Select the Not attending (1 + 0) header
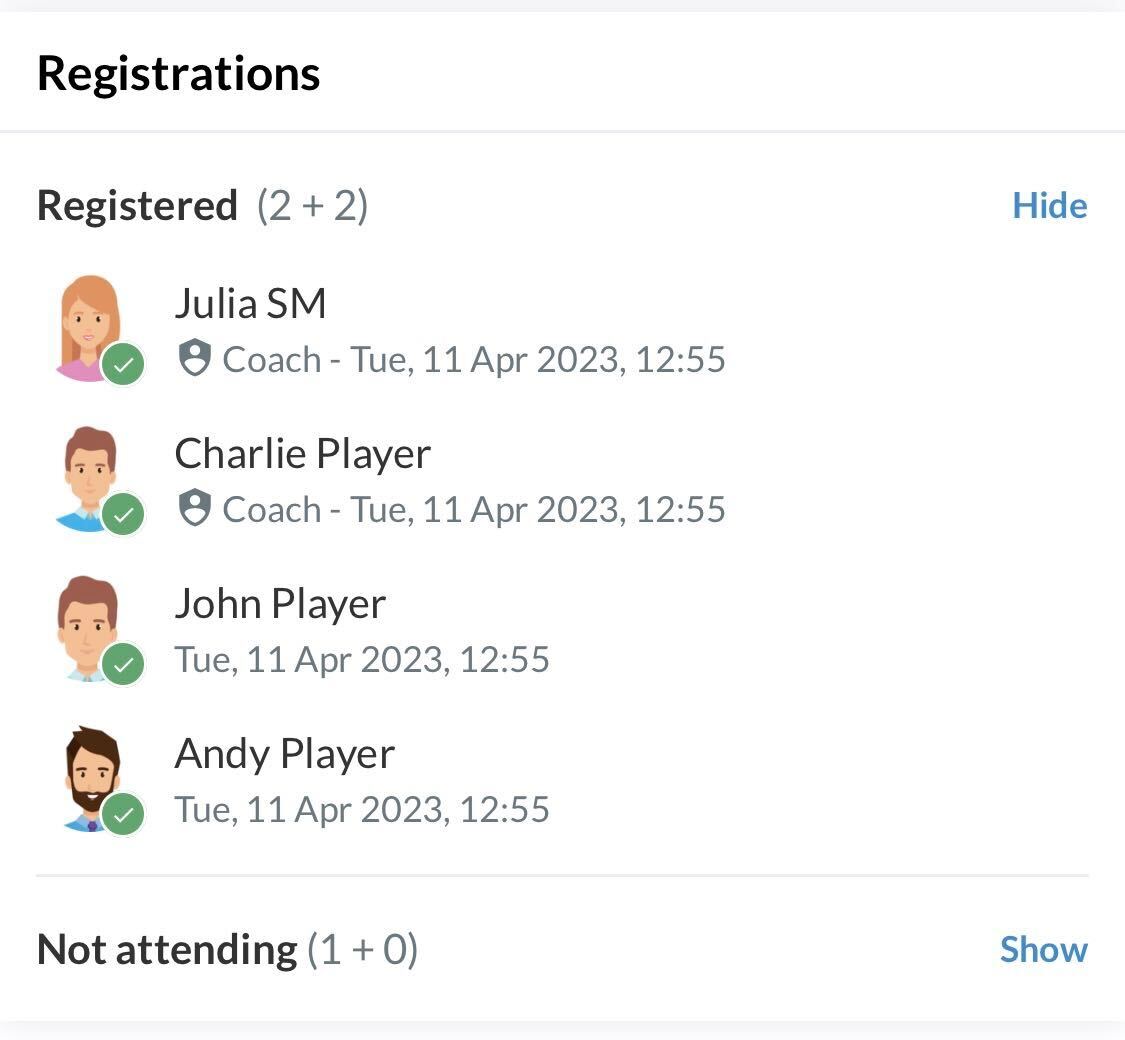 [x=227, y=949]
